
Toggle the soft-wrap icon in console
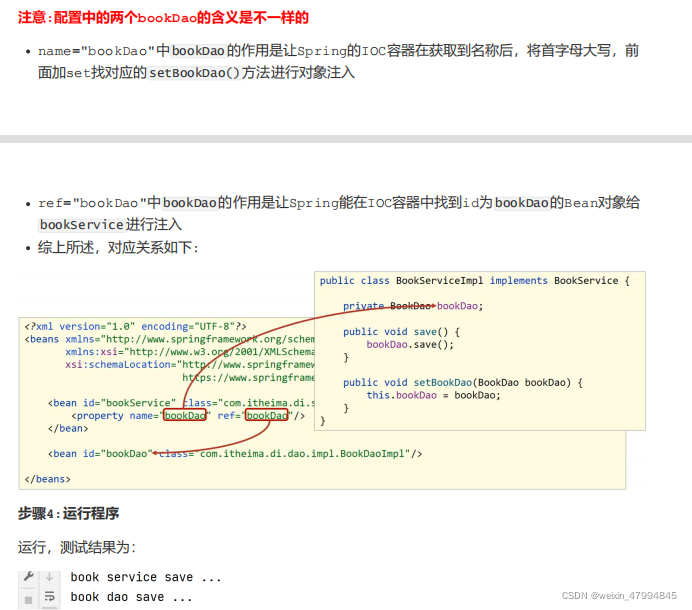[x=49, y=597]
